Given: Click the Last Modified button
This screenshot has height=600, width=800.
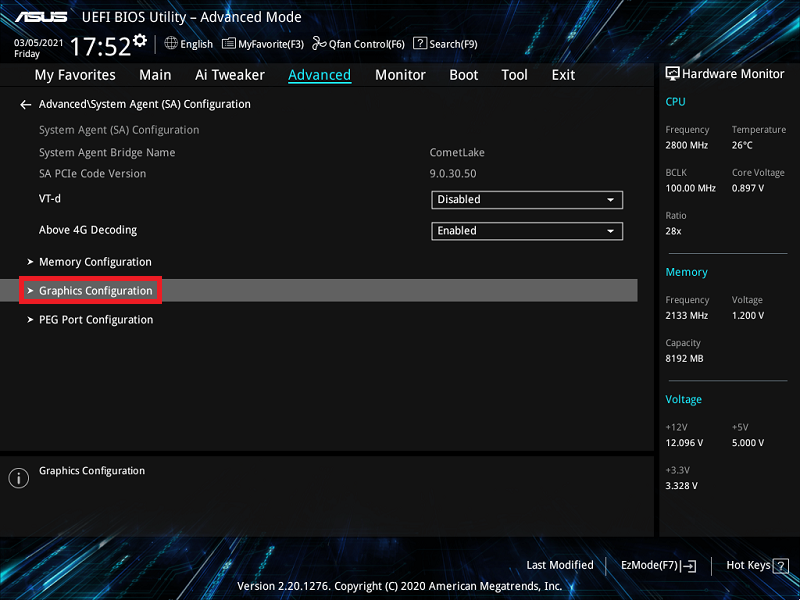Looking at the screenshot, I should pos(559,565).
